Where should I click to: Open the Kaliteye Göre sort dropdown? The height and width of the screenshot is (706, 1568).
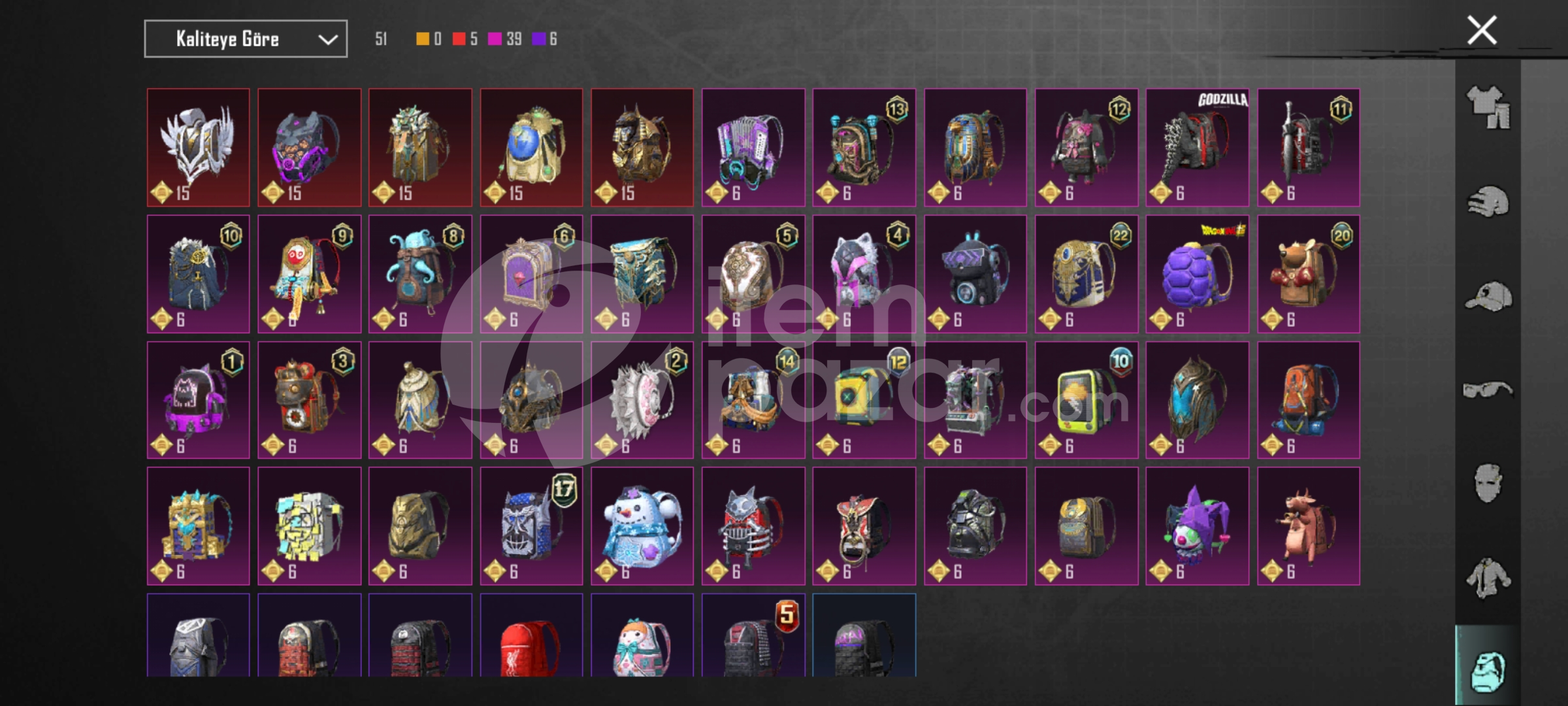coord(246,39)
